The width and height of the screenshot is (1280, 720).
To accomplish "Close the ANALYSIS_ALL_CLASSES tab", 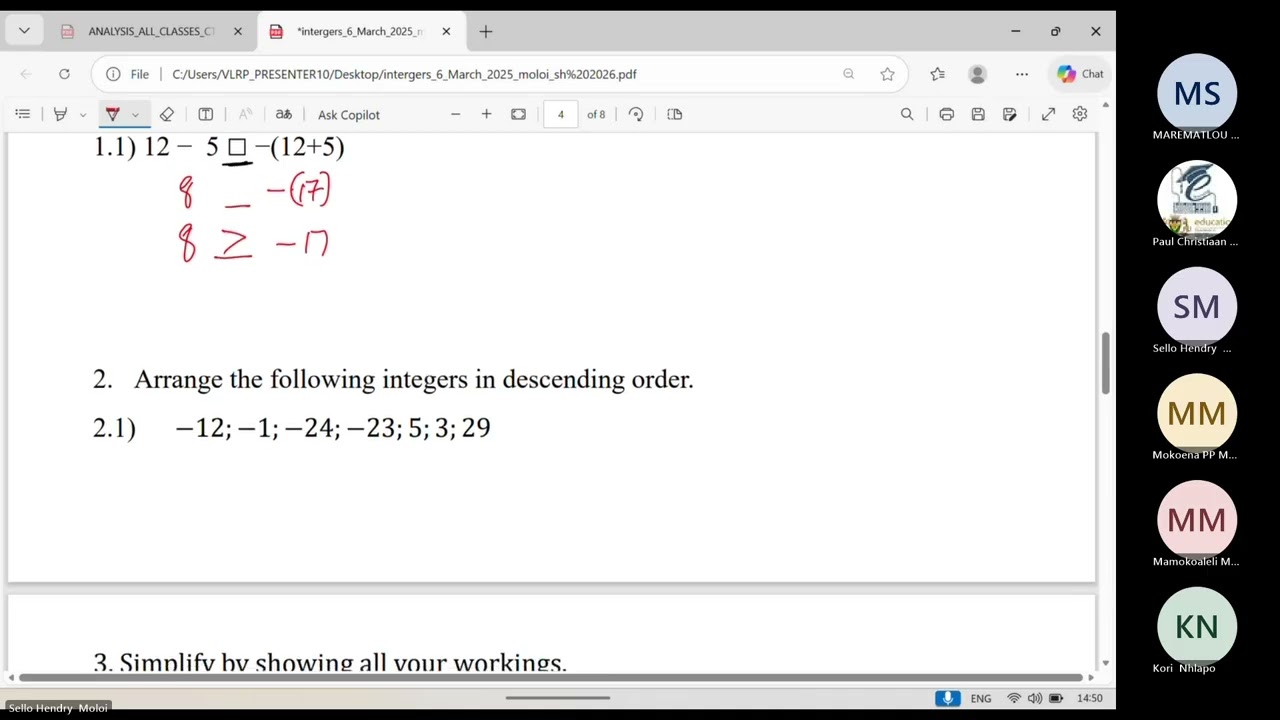I will [238, 31].
